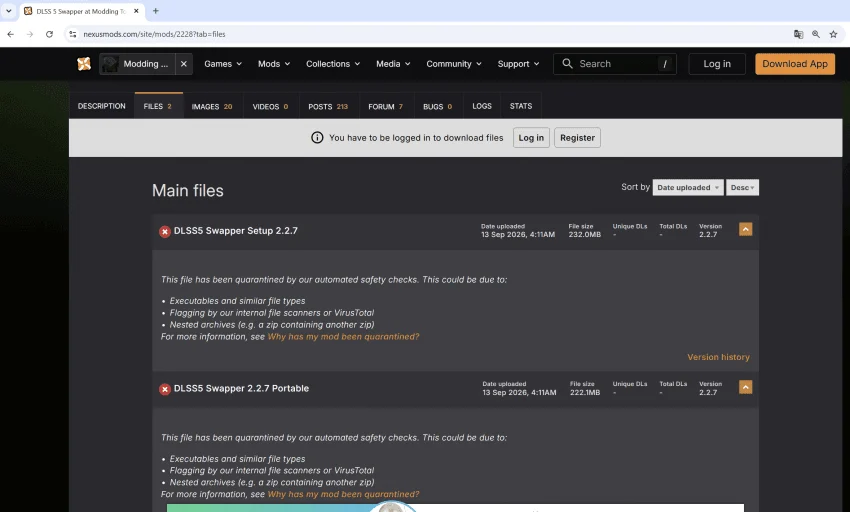Click Log in button in the notice bar
Viewport: 850px width, 512px height.
[x=531, y=138]
